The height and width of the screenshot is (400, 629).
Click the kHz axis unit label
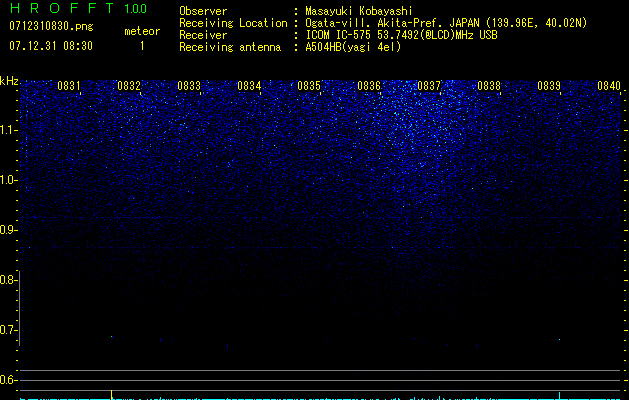[9, 81]
